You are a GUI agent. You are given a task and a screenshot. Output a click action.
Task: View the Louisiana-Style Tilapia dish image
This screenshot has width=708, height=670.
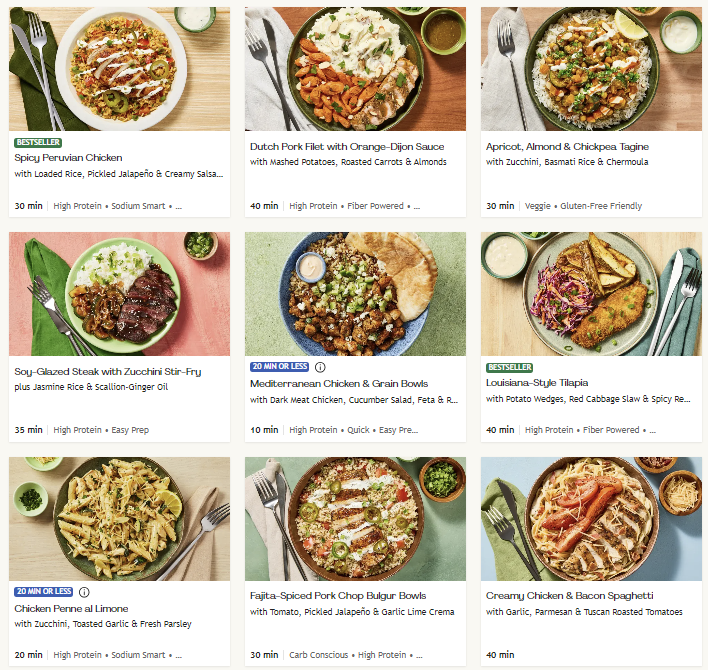[591, 294]
